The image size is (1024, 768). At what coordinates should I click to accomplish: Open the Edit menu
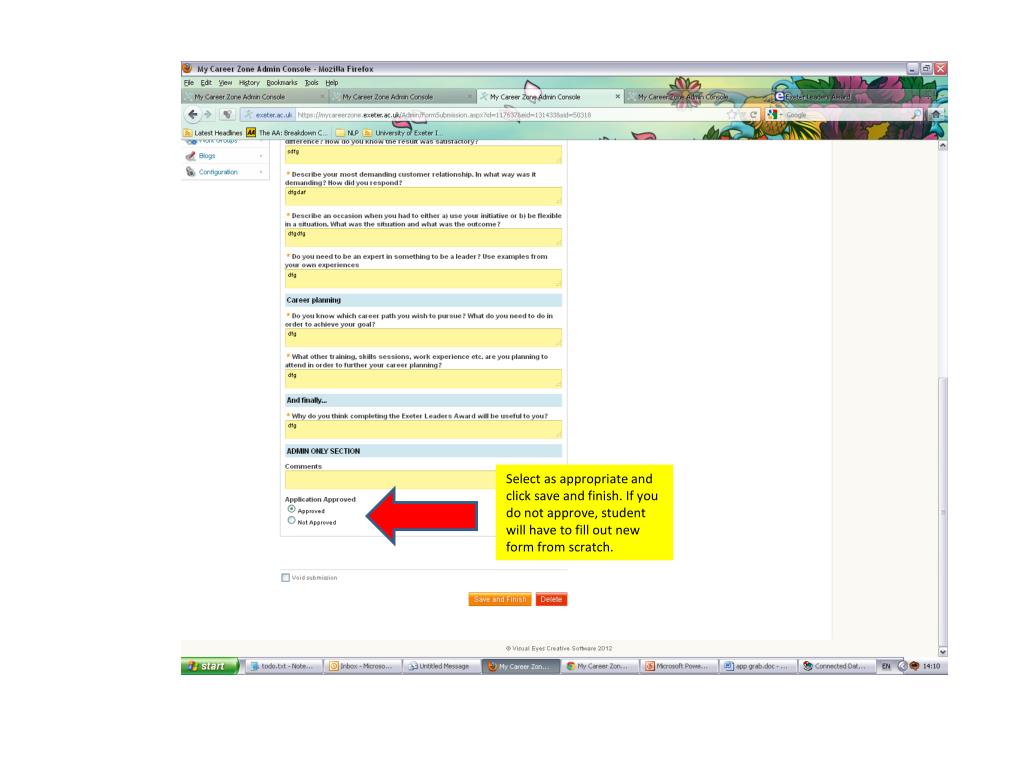point(206,83)
